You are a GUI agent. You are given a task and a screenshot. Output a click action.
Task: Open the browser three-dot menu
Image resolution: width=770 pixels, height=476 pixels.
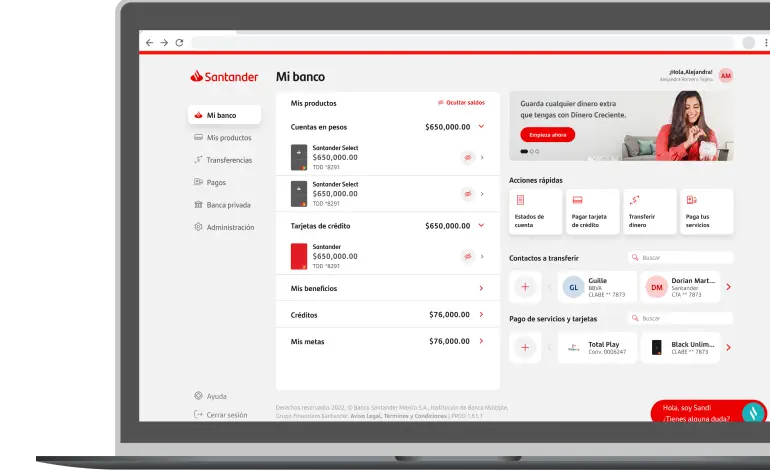[x=766, y=43]
